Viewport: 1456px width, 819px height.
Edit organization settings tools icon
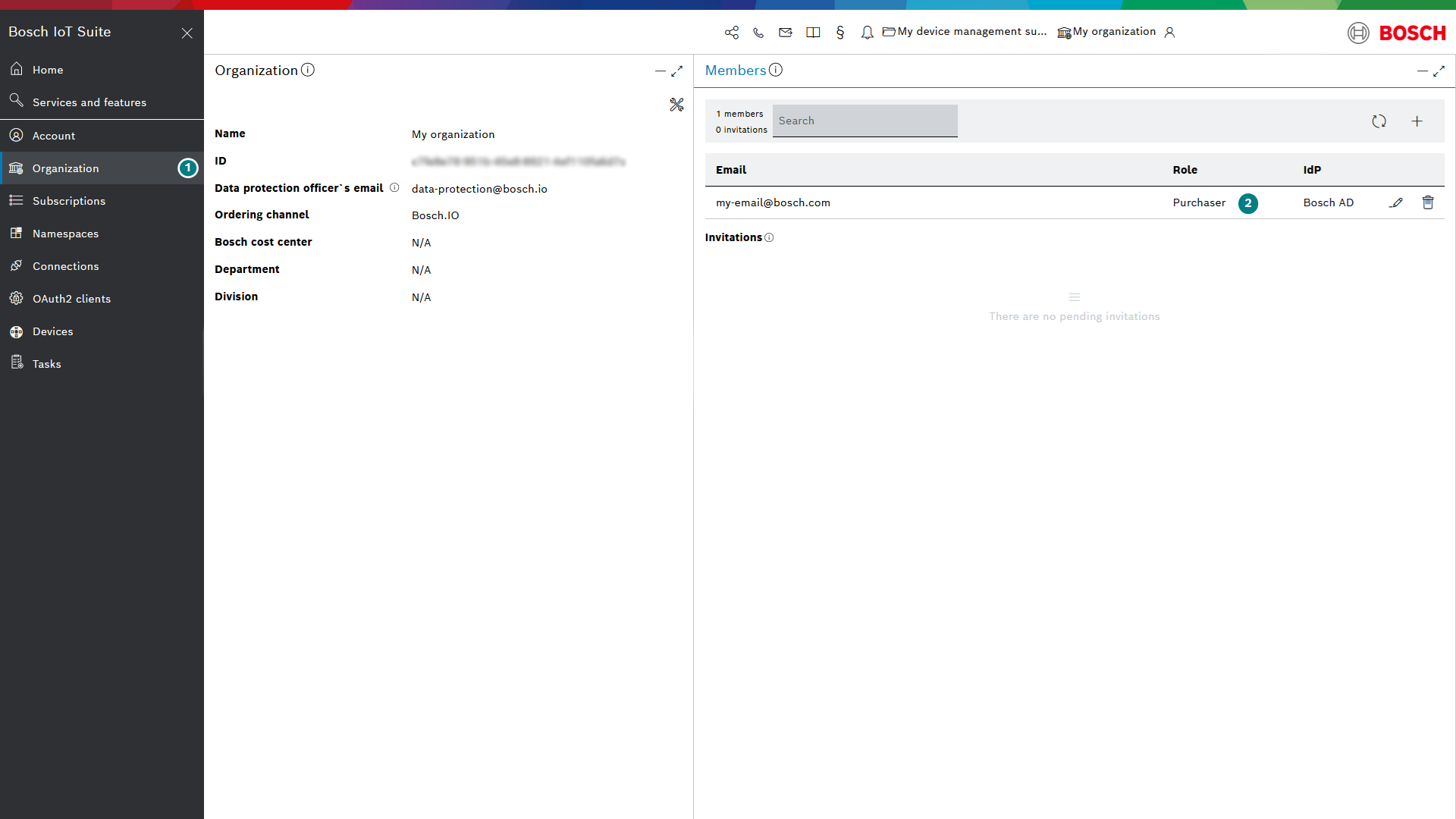(x=677, y=105)
